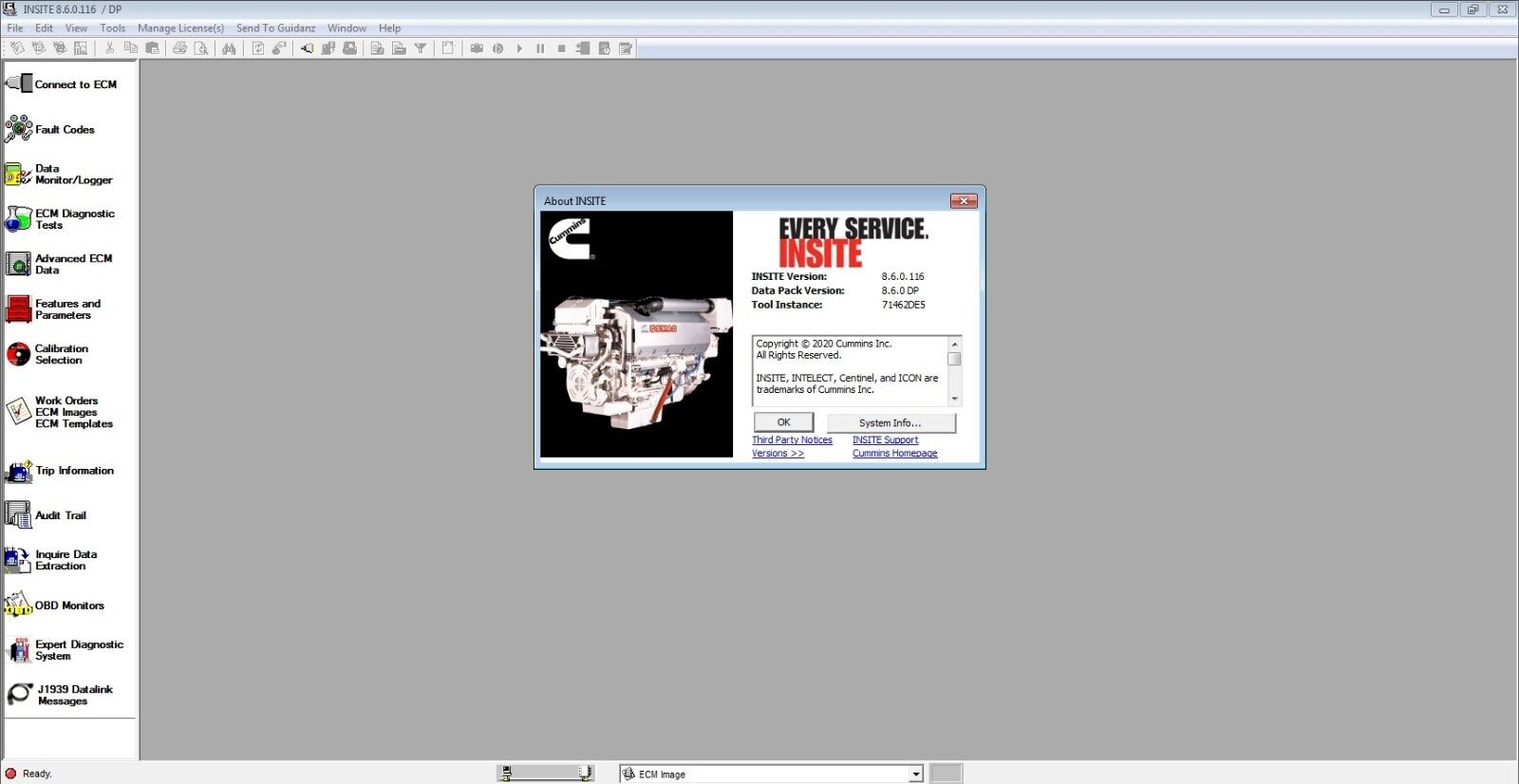Viewport: 1519px width, 784px height.
Task: Click the Cummins engine image
Action: (x=636, y=334)
